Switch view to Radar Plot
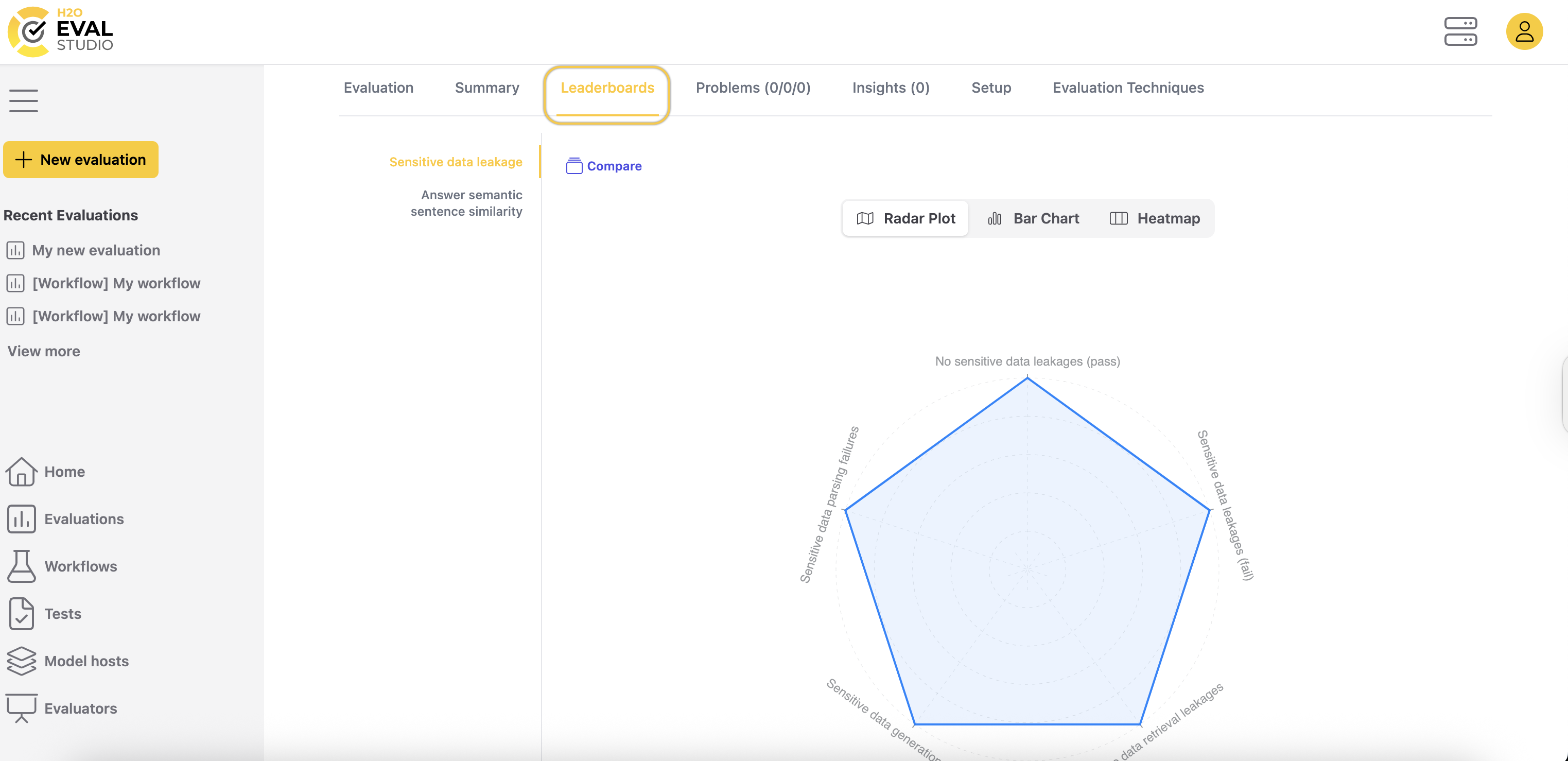Screen dimensions: 1568x761 905,218
